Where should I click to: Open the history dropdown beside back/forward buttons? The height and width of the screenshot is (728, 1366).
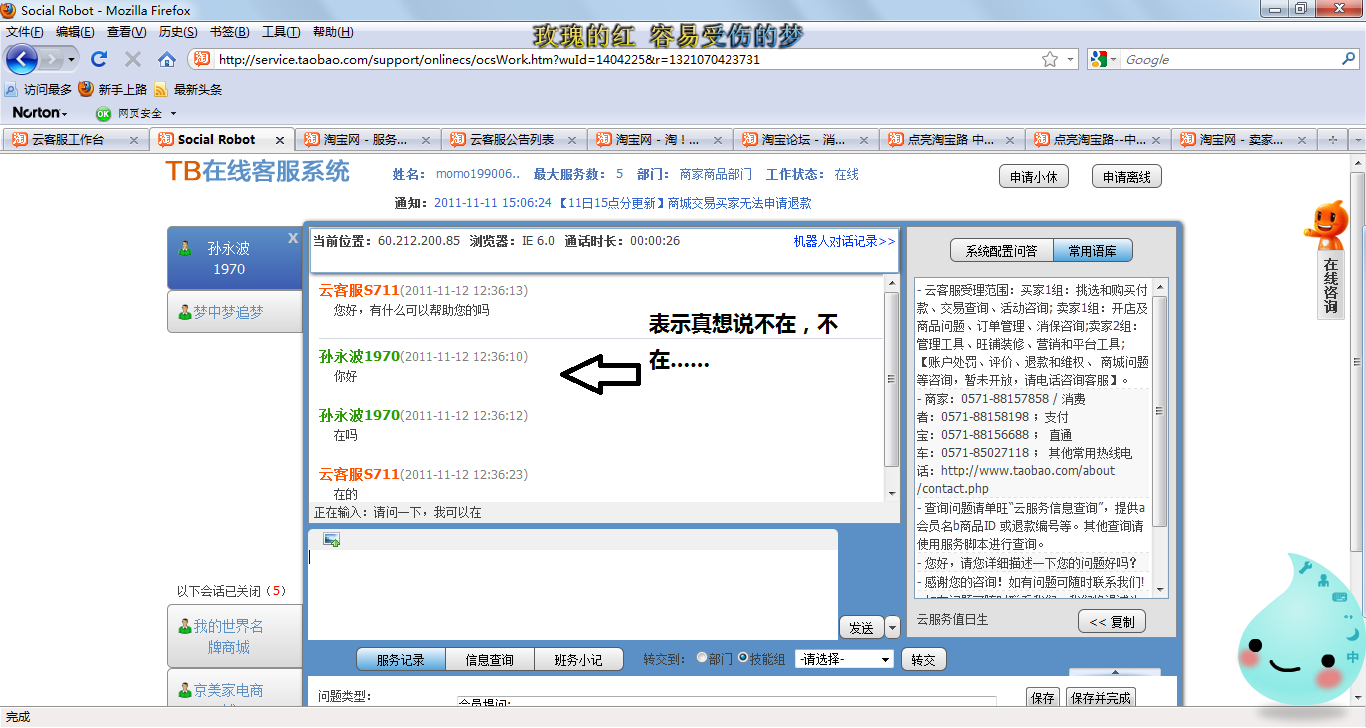(72, 60)
